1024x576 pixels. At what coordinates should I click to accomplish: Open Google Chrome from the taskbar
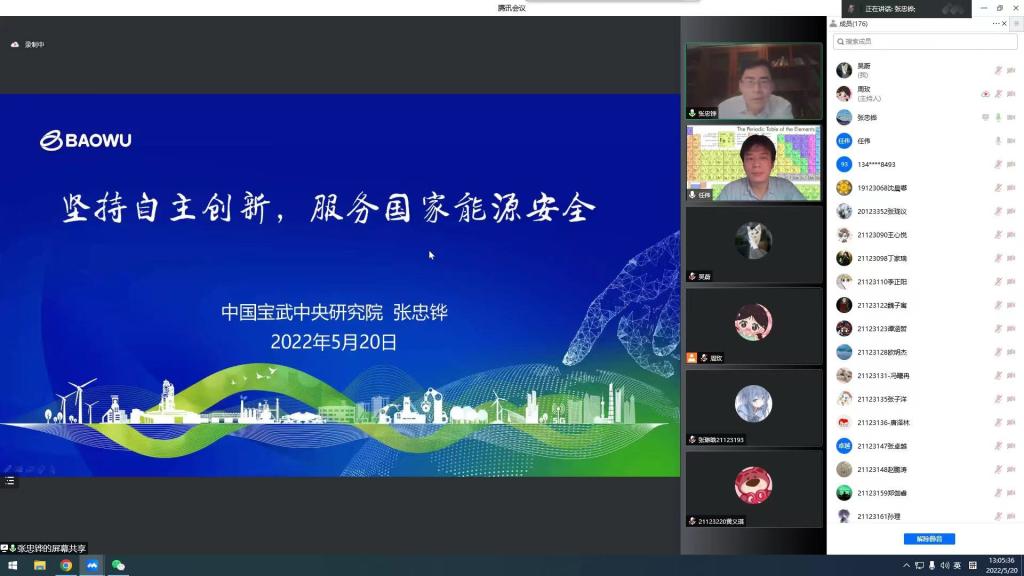(66, 565)
